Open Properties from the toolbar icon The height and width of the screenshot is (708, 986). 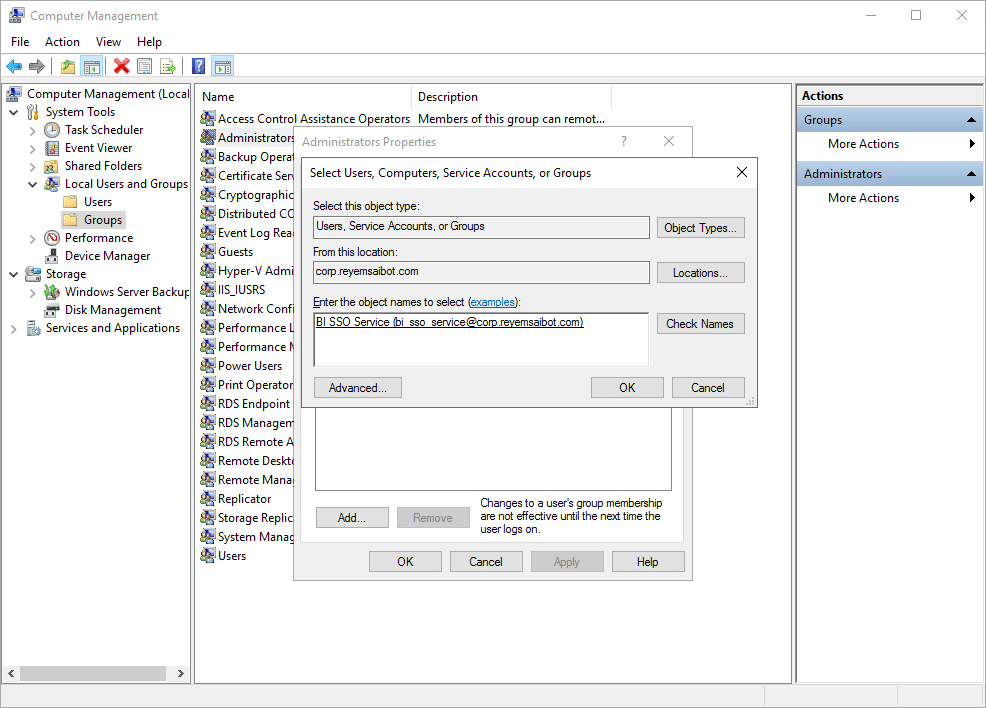point(145,66)
